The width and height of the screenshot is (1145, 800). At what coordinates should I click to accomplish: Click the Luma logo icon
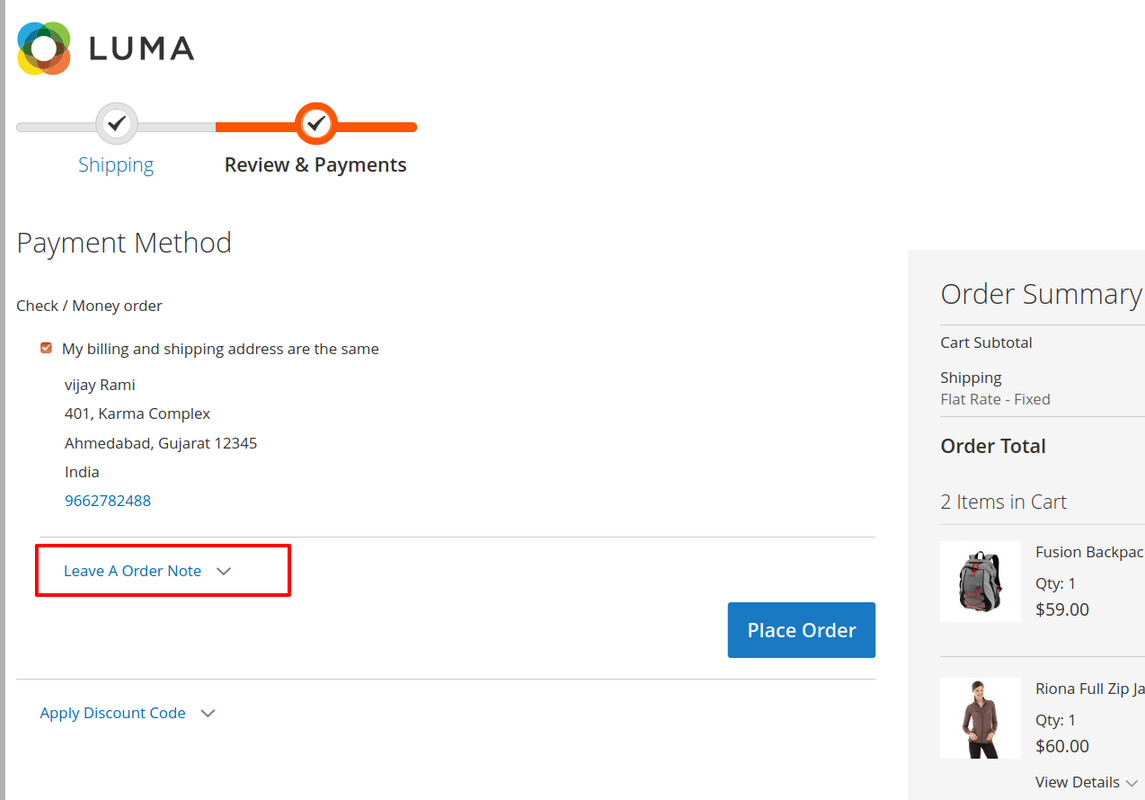pyautogui.click(x=44, y=48)
